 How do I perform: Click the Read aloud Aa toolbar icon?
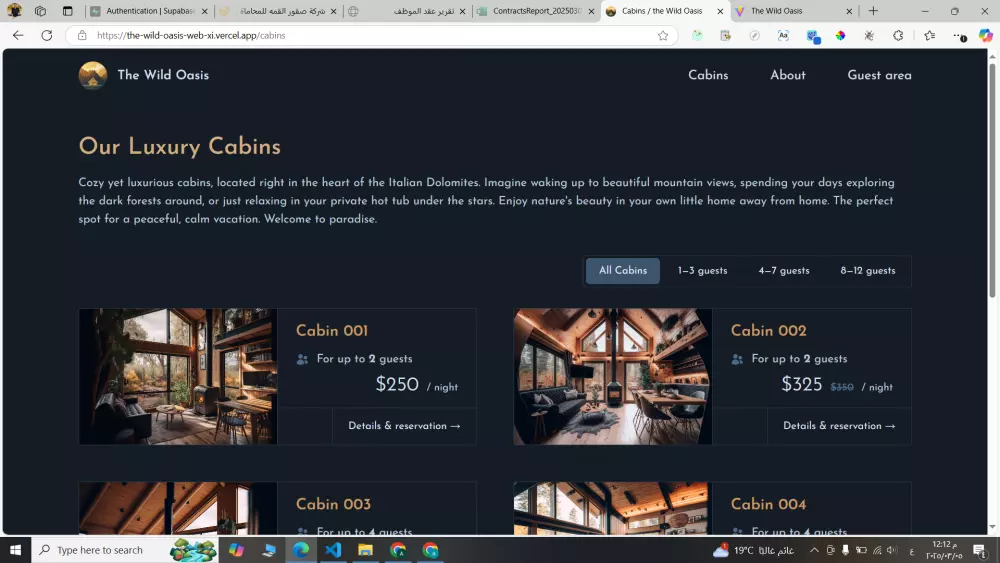[783, 36]
